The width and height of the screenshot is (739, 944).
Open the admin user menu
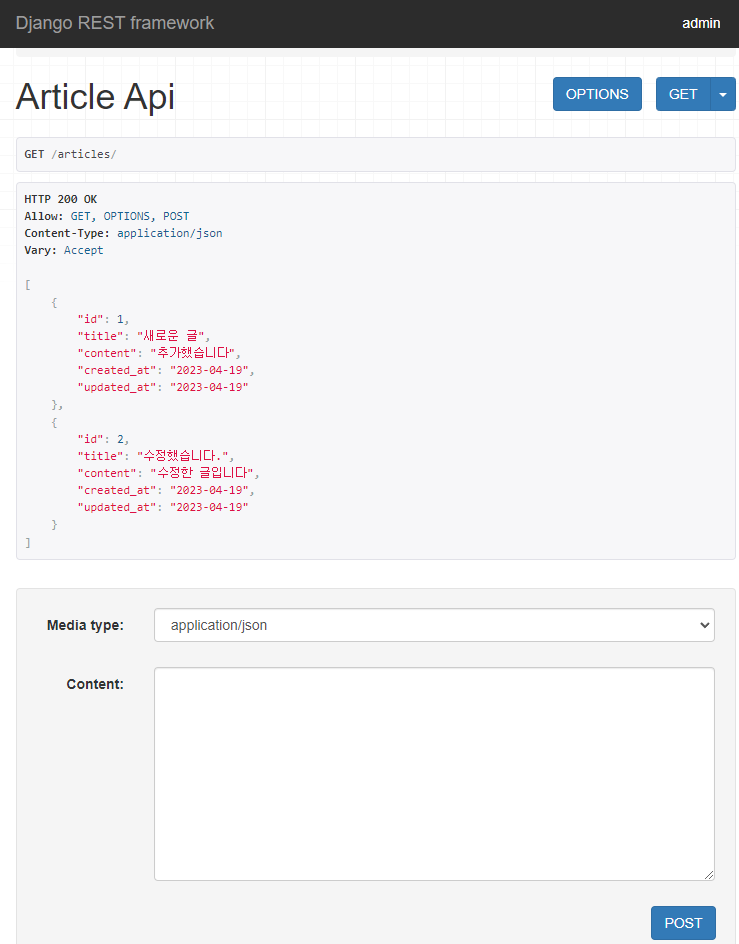[x=701, y=23]
